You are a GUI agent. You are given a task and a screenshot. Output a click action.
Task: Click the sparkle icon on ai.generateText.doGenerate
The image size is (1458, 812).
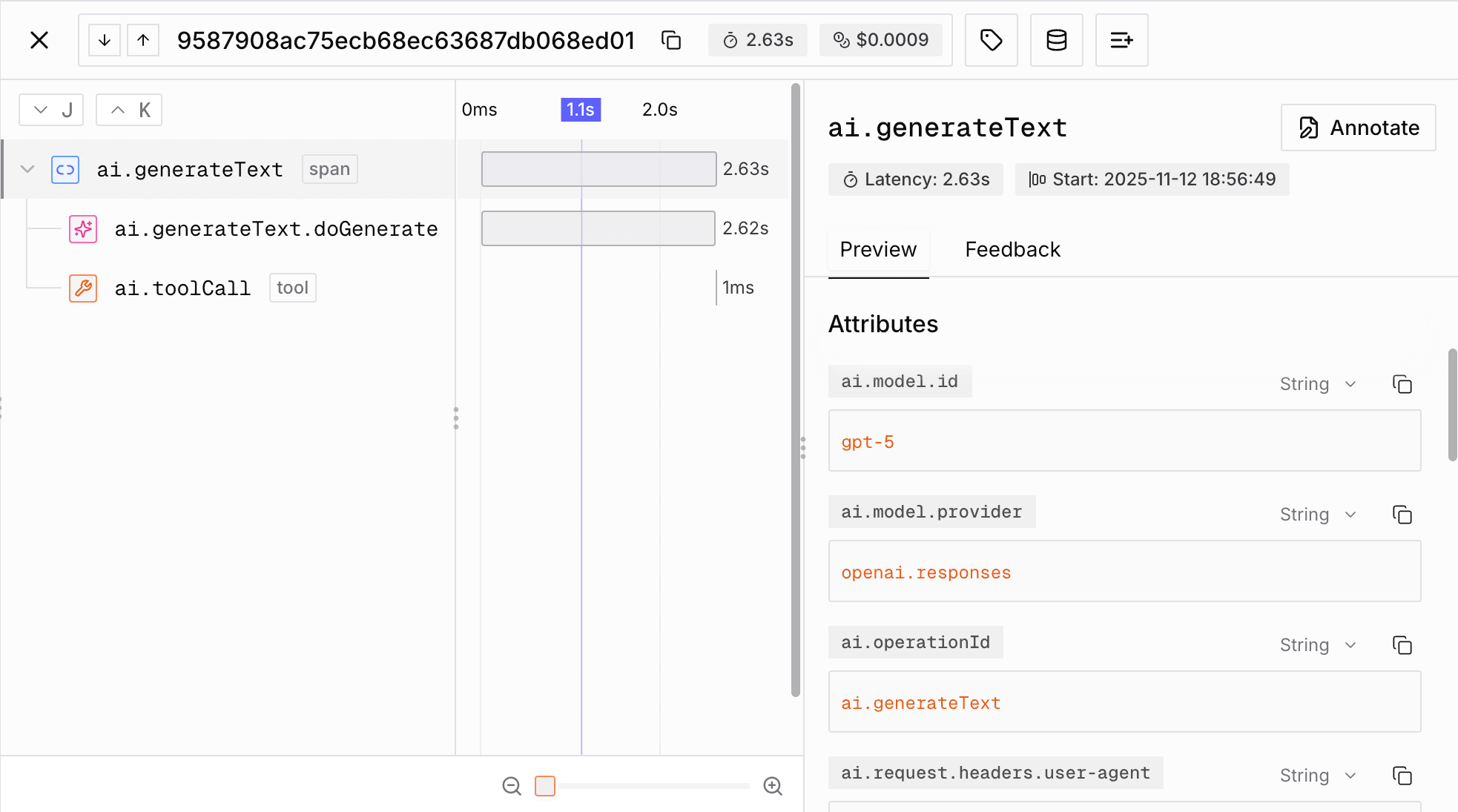pos(82,228)
